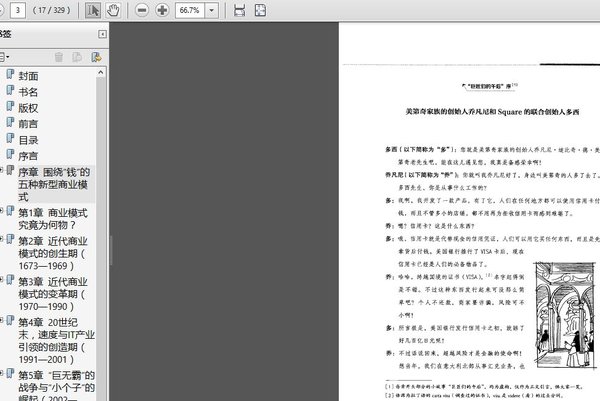Open the 序言 bookmark
This screenshot has height=401, width=600.
coord(28,156)
